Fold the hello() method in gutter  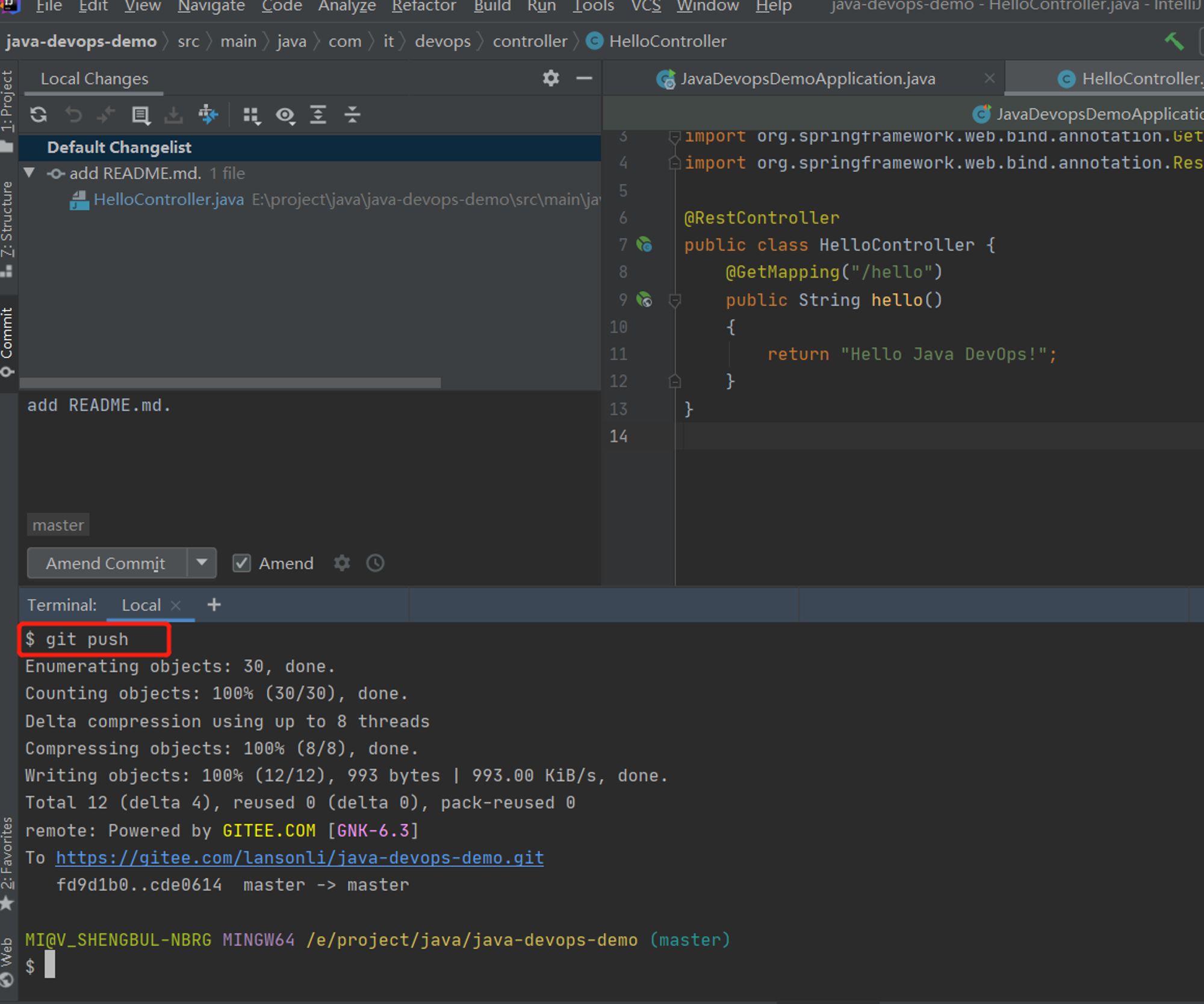pos(675,299)
